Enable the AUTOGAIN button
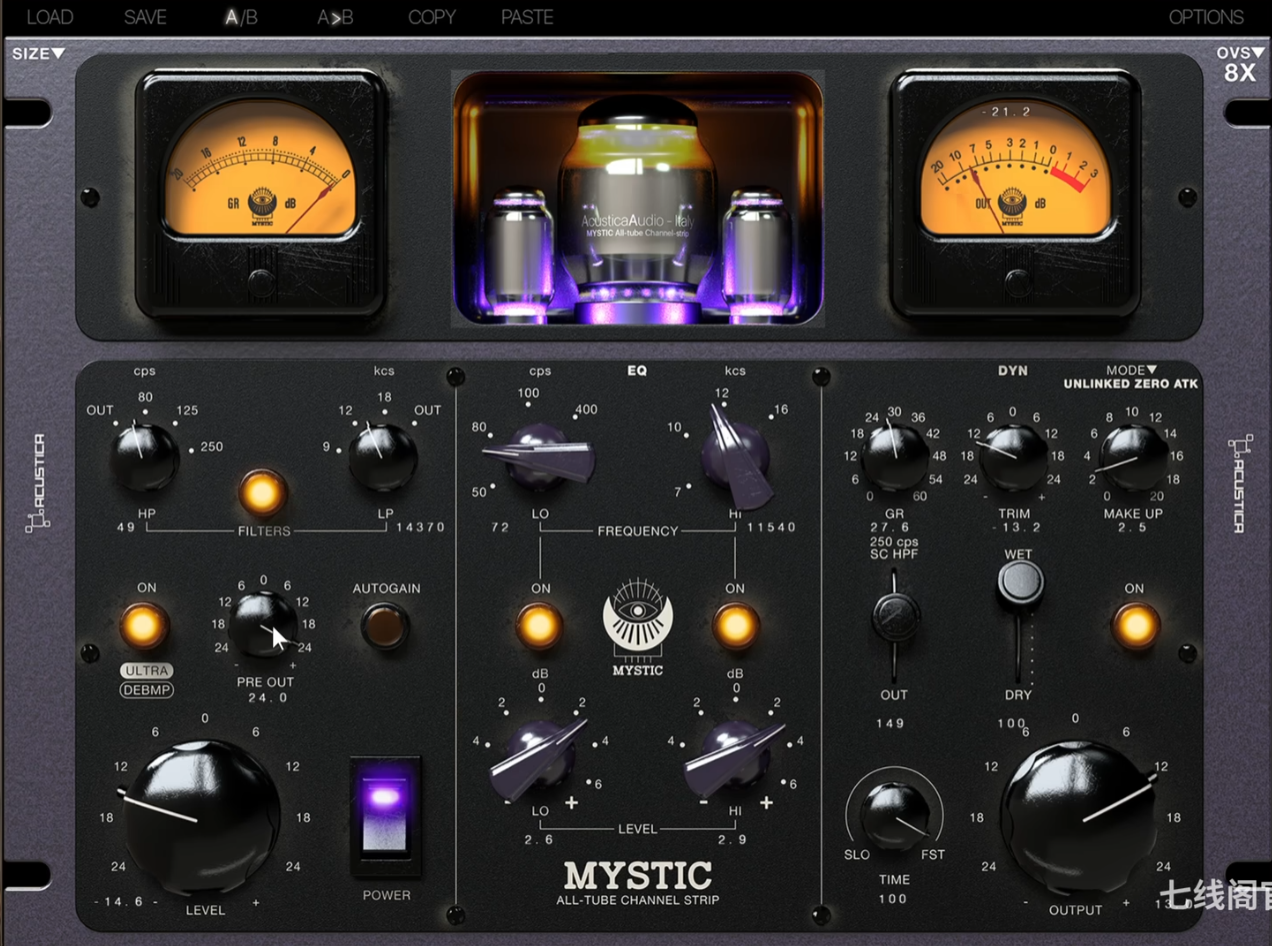 pos(385,626)
